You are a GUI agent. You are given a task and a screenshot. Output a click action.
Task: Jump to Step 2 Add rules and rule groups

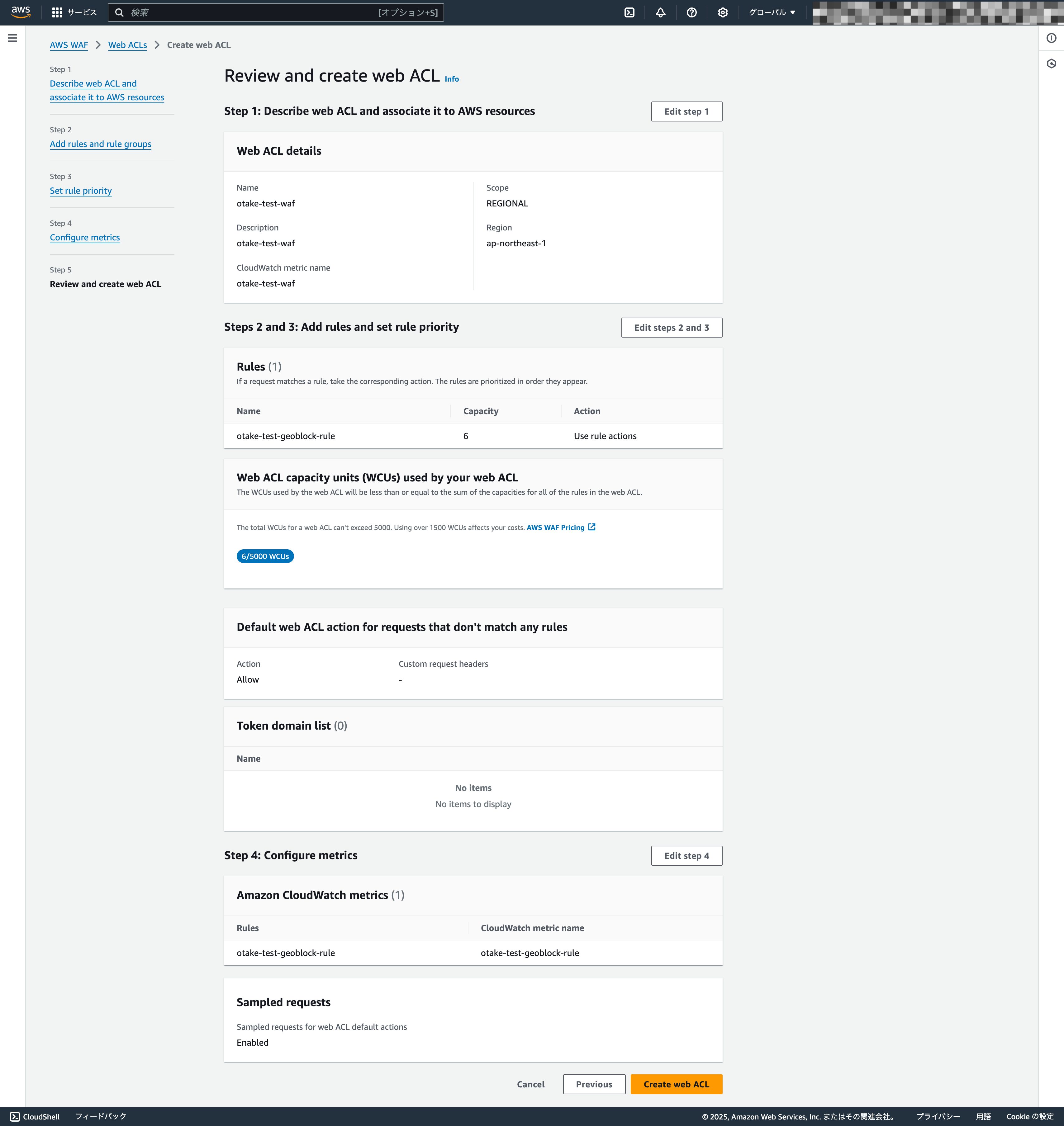pyautogui.click(x=100, y=144)
